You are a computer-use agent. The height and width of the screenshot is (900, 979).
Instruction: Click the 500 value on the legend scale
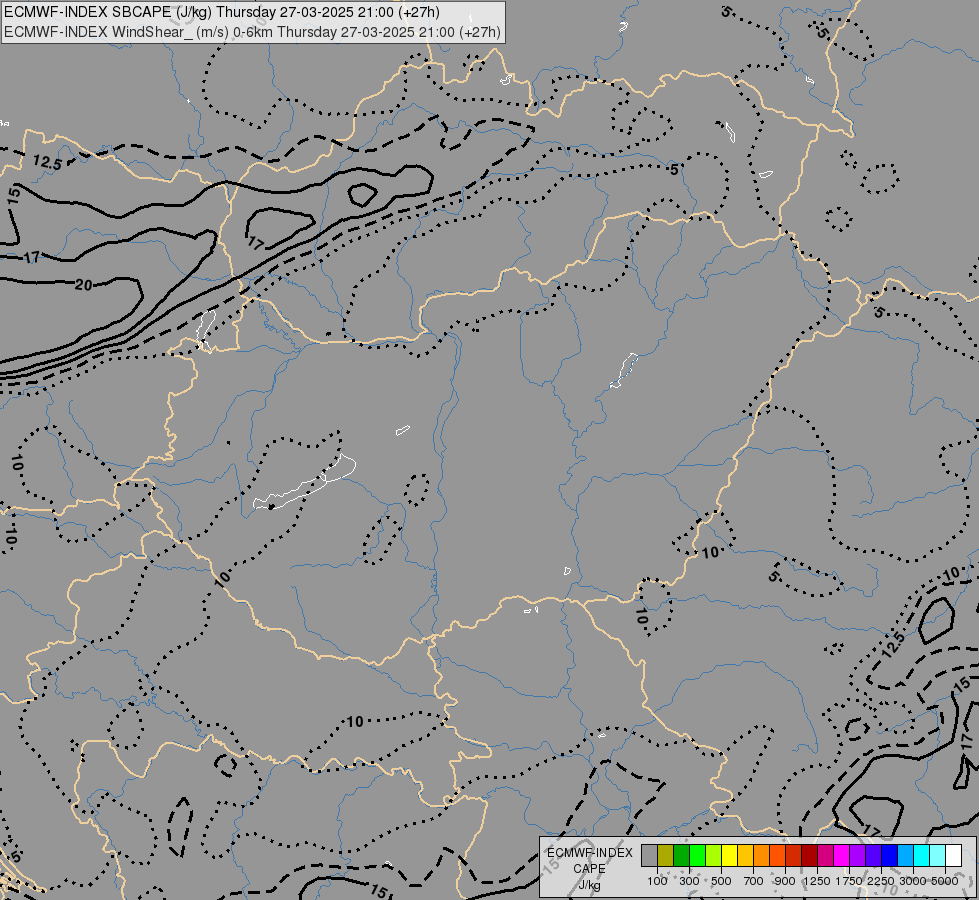721,881
